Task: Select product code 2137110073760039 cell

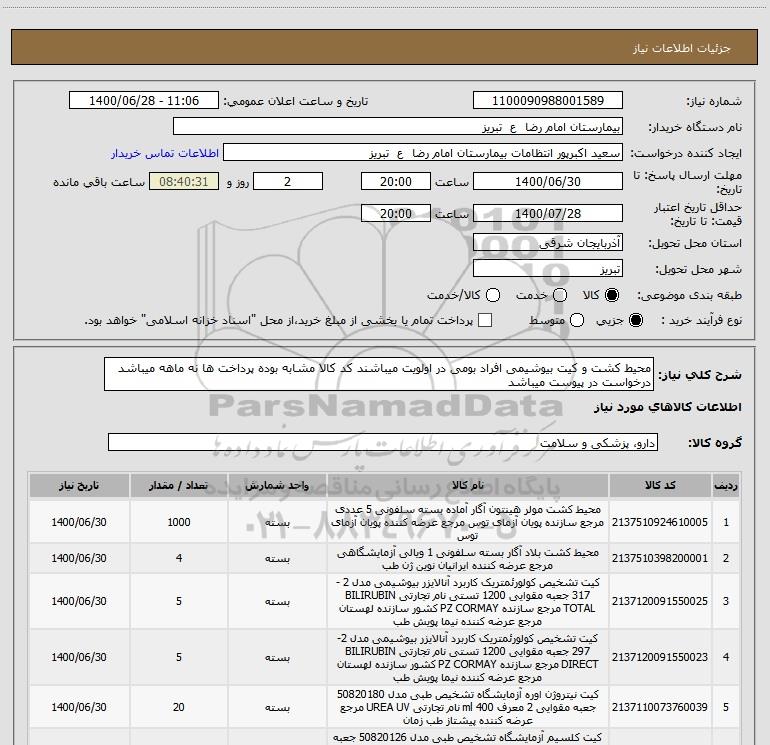Action: tap(660, 707)
